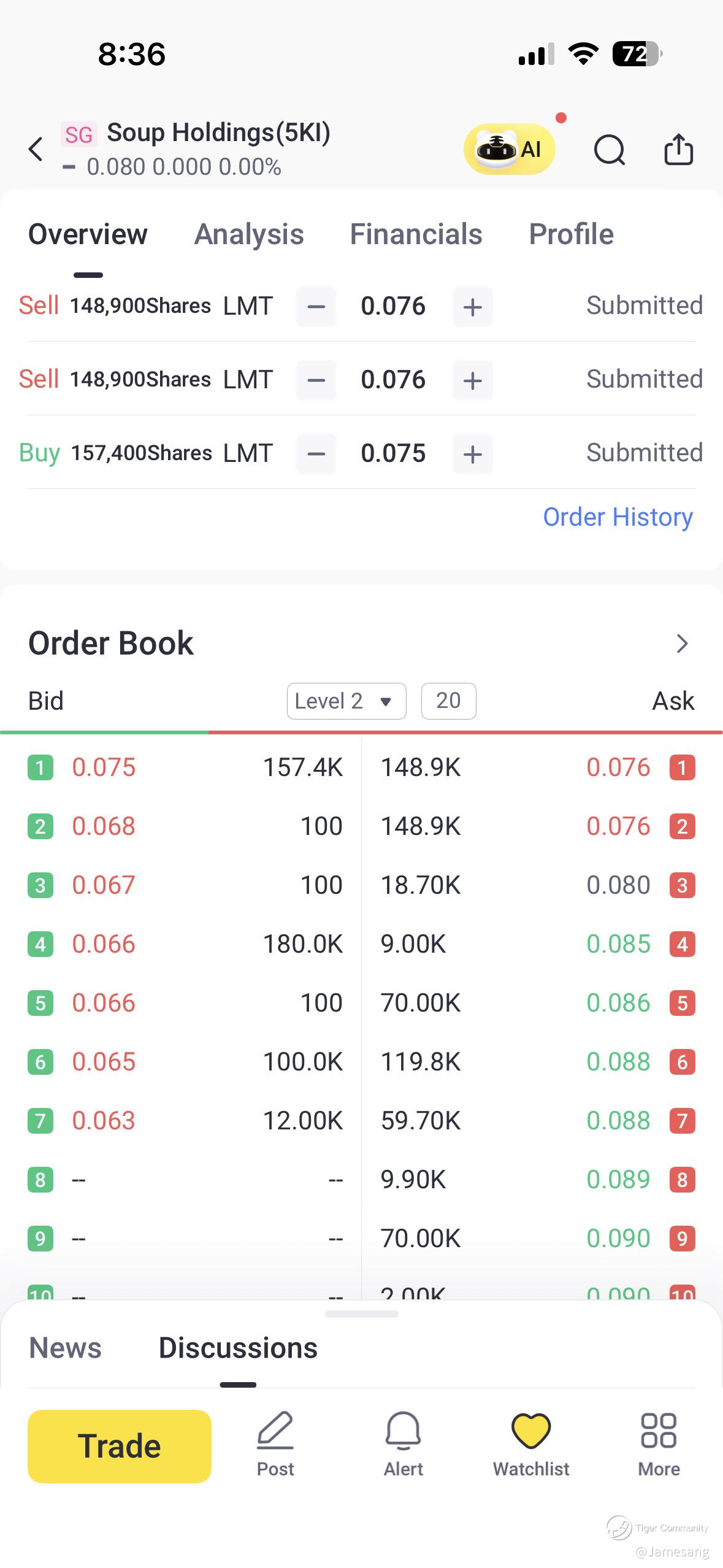Screen dimensions: 723x1568
Task: Change the 20 depth selector
Action: click(x=448, y=701)
